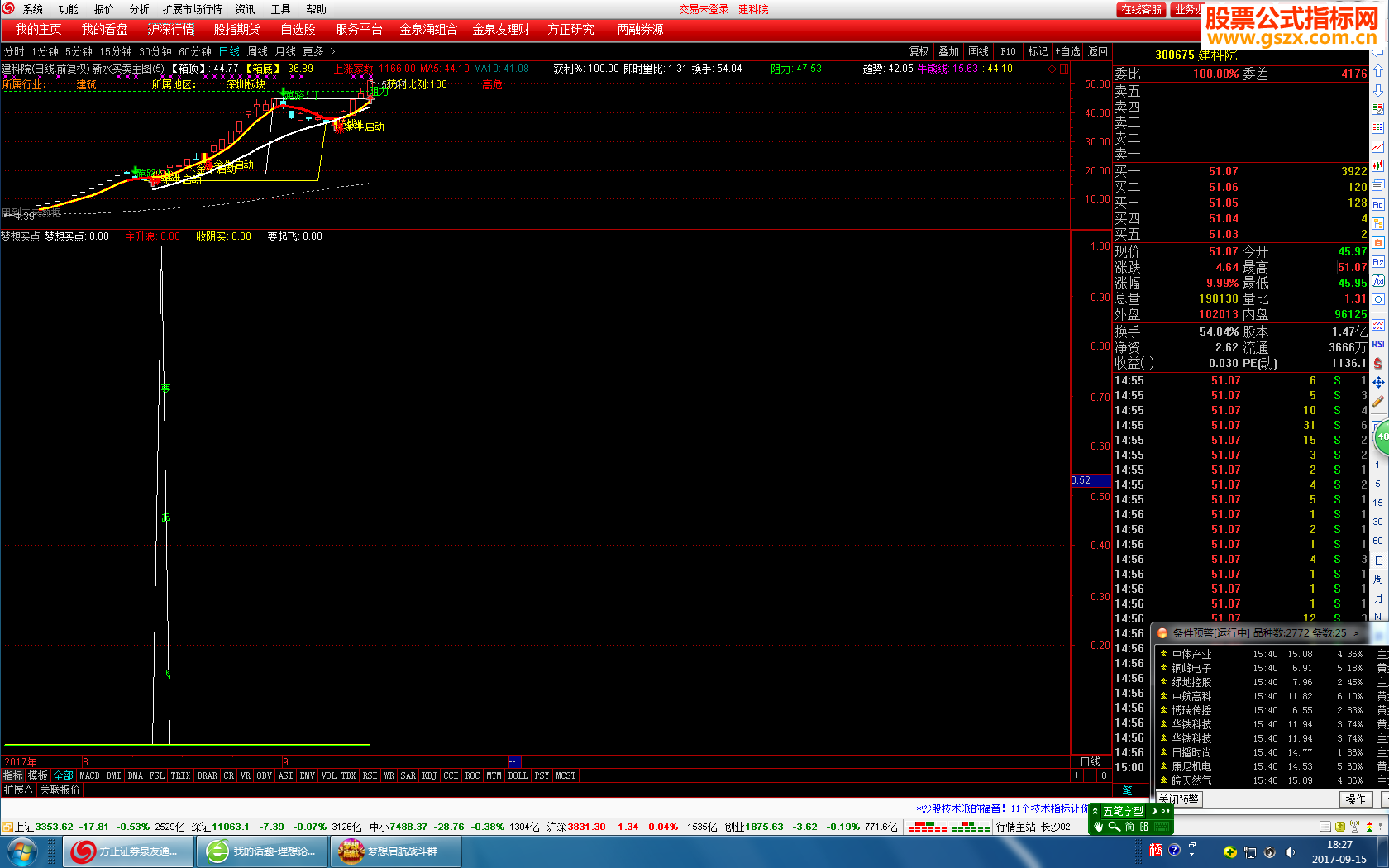Viewport: 1389px width, 868px height.
Task: Open the 资讯 menu
Action: coord(245,9)
